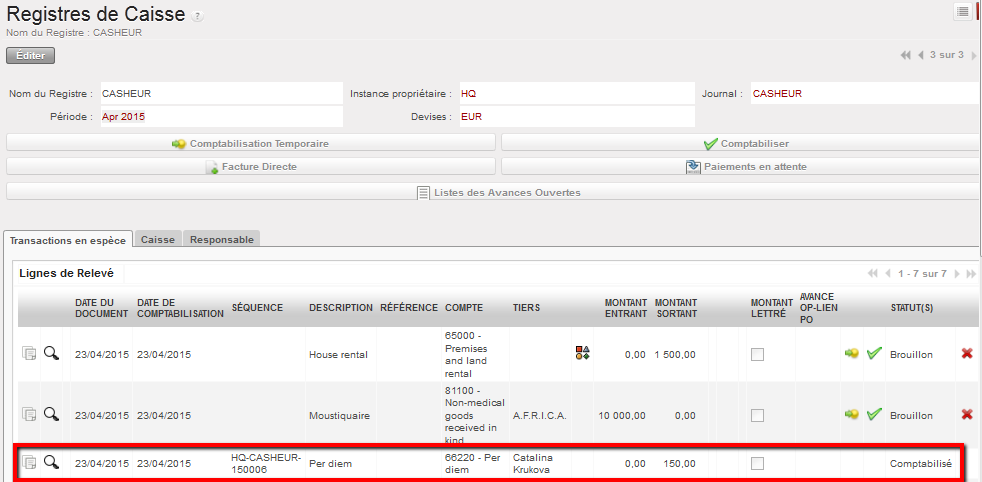The image size is (982, 482).
Task: Temp-post House rental line with yellow icon
Action: [x=851, y=354]
